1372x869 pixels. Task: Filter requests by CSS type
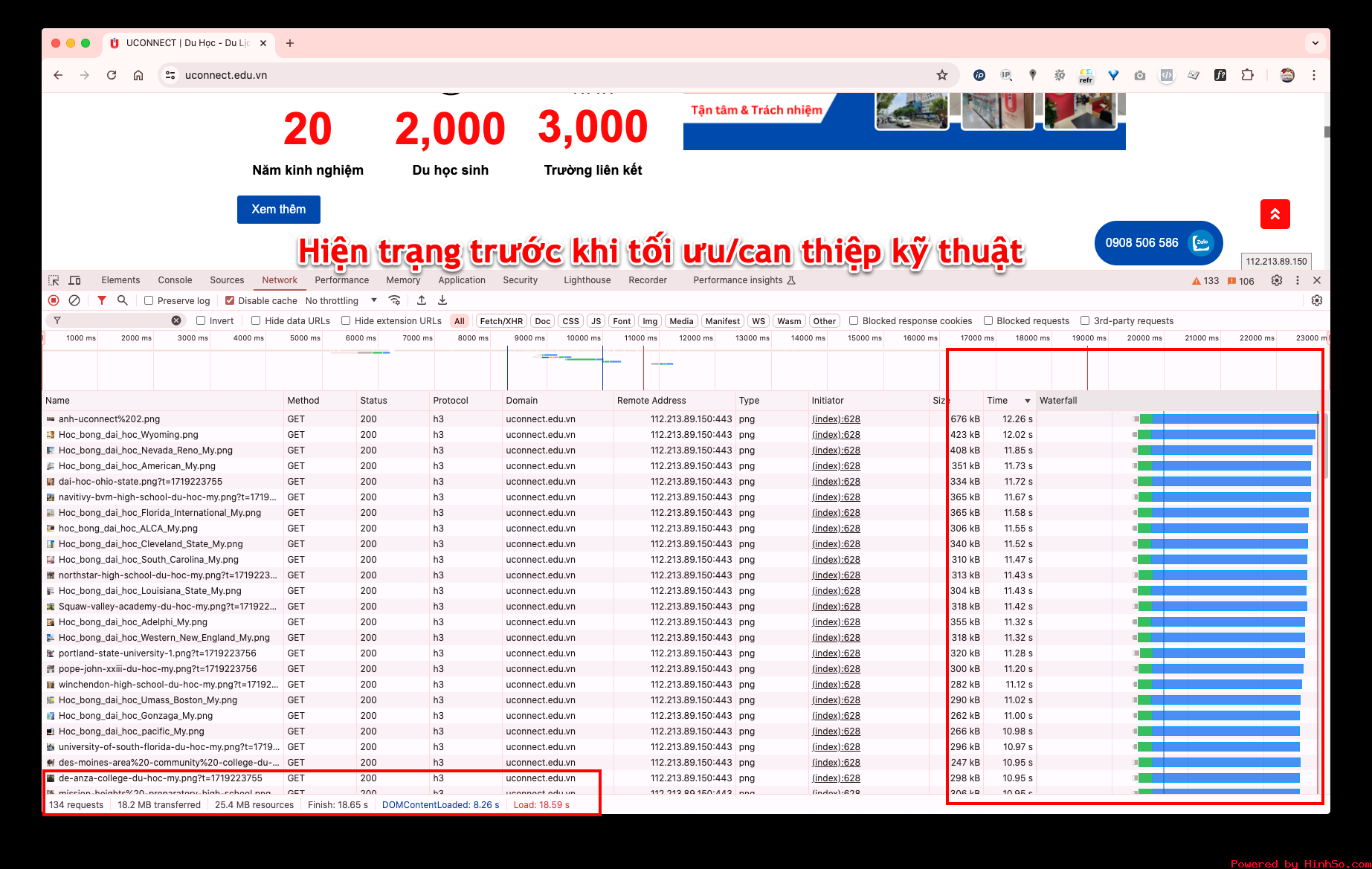click(x=570, y=321)
